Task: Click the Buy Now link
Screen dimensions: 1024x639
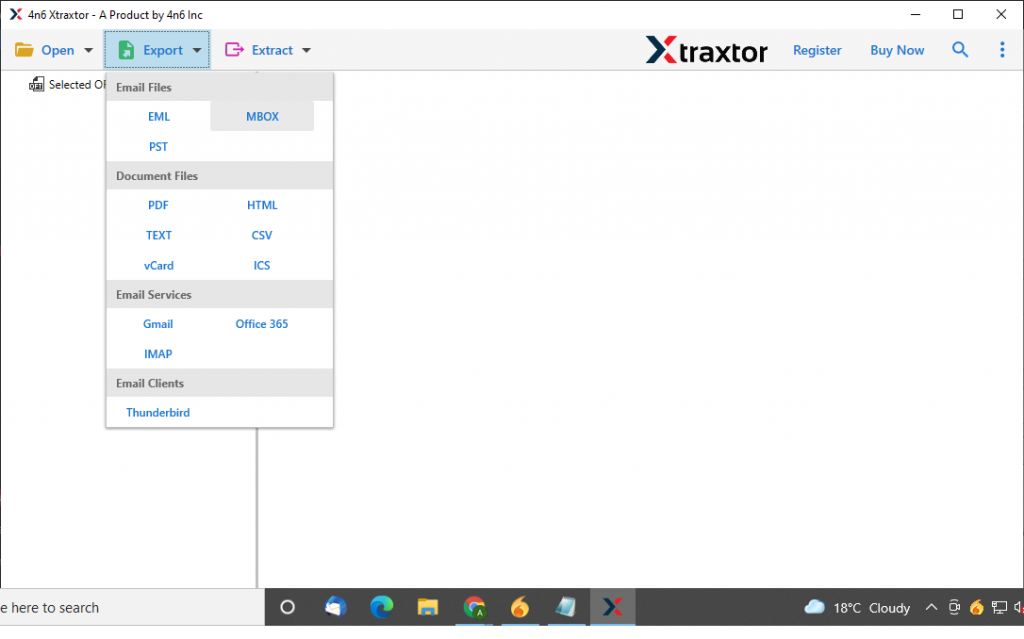Action: tap(896, 49)
